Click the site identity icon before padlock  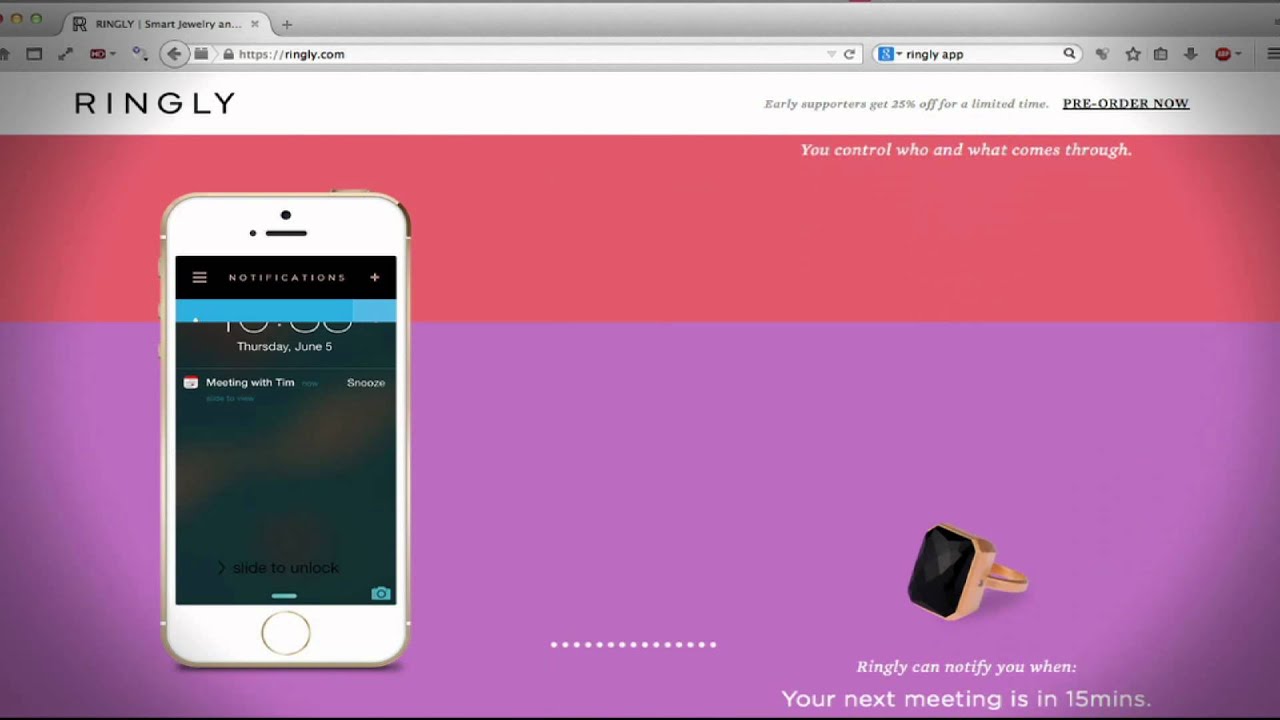point(201,54)
